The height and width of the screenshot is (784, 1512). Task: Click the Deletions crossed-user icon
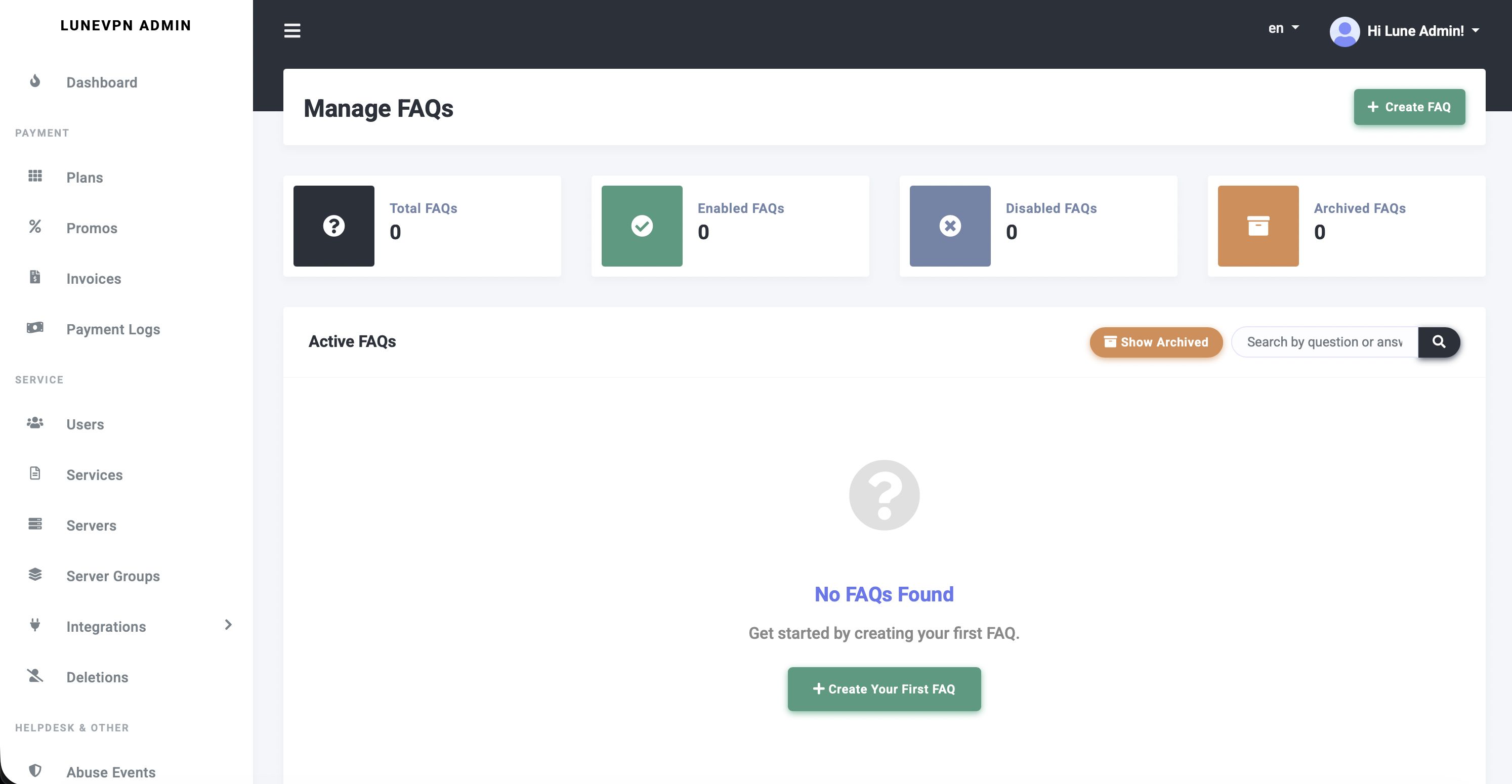pos(35,675)
